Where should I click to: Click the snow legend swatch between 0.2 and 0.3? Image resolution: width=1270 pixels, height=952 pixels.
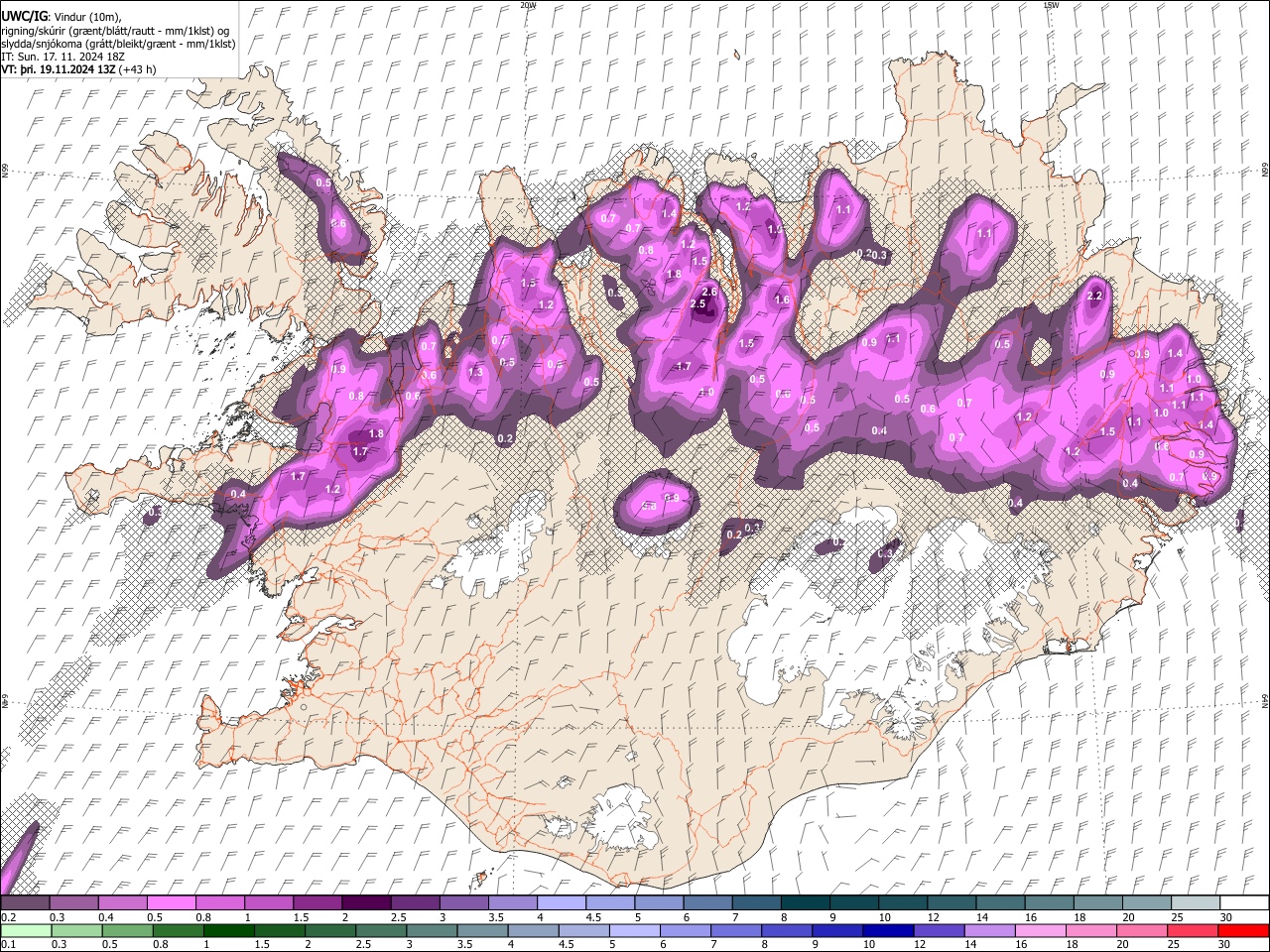25,902
